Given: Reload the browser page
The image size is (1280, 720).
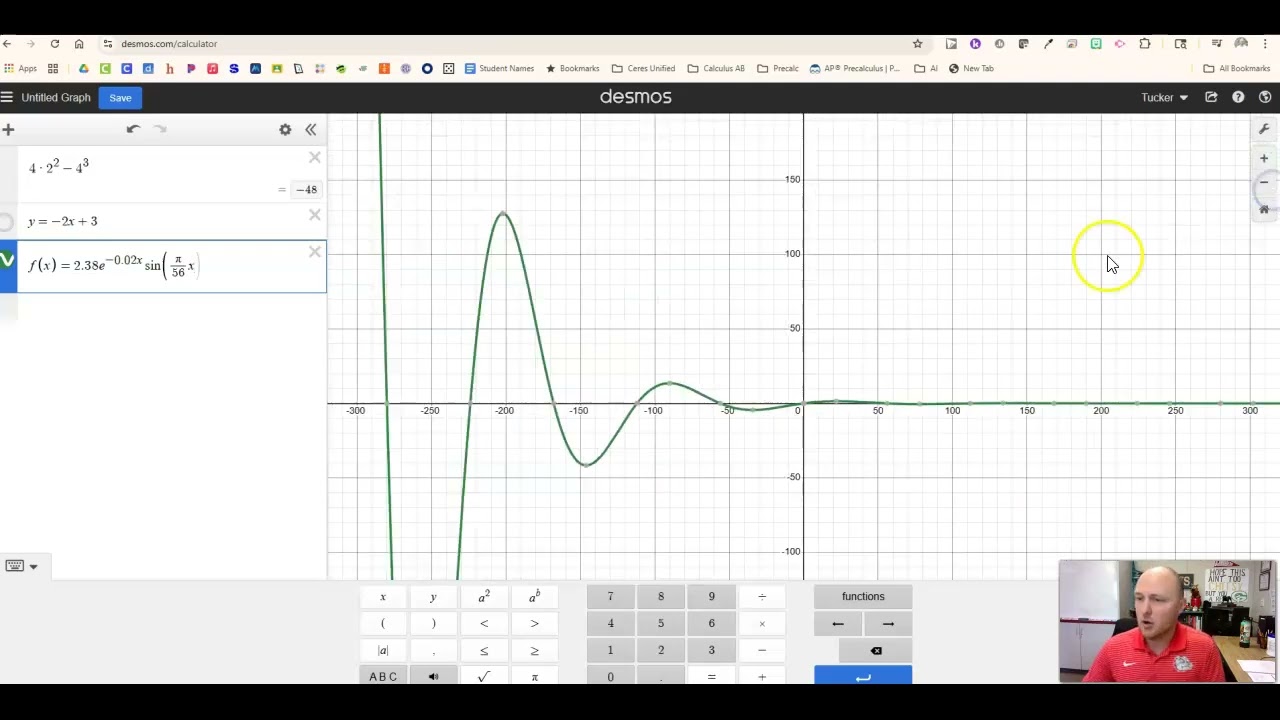Looking at the screenshot, I should click(55, 44).
